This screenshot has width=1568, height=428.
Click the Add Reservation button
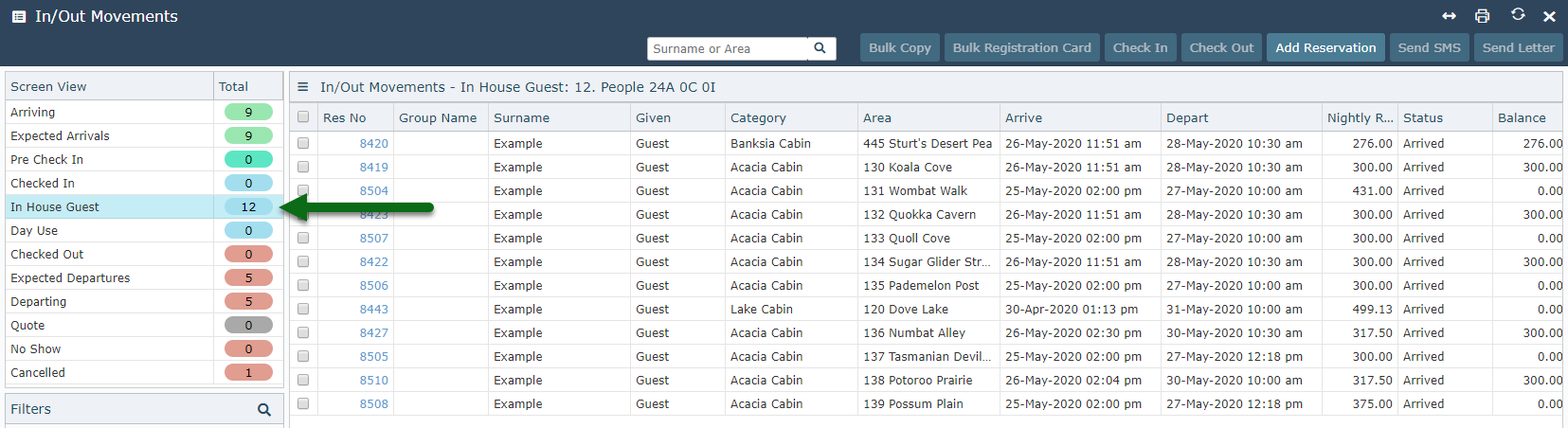click(1325, 47)
